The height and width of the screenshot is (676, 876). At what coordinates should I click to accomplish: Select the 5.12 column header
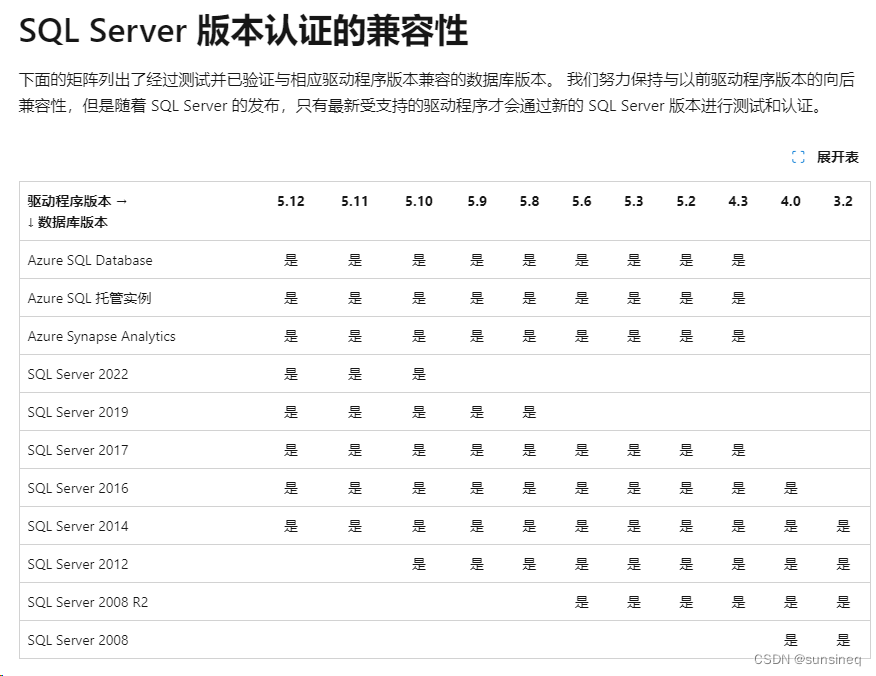click(291, 201)
